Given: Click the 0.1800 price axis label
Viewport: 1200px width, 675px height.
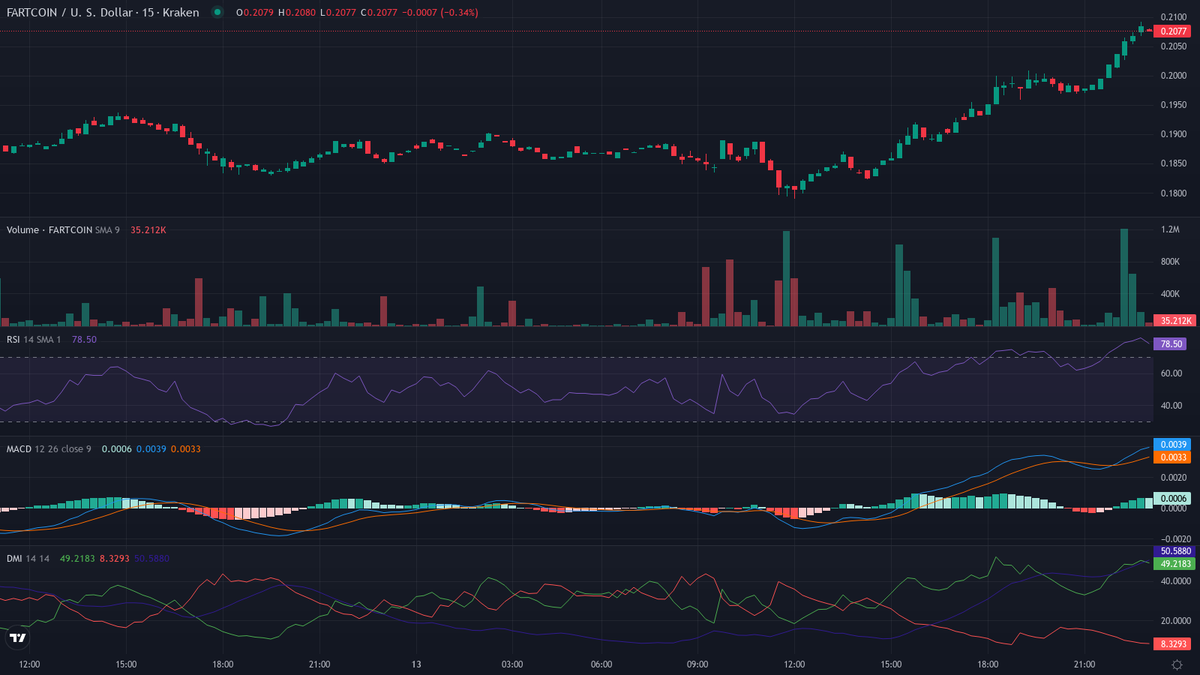Looking at the screenshot, I should [x=1172, y=193].
